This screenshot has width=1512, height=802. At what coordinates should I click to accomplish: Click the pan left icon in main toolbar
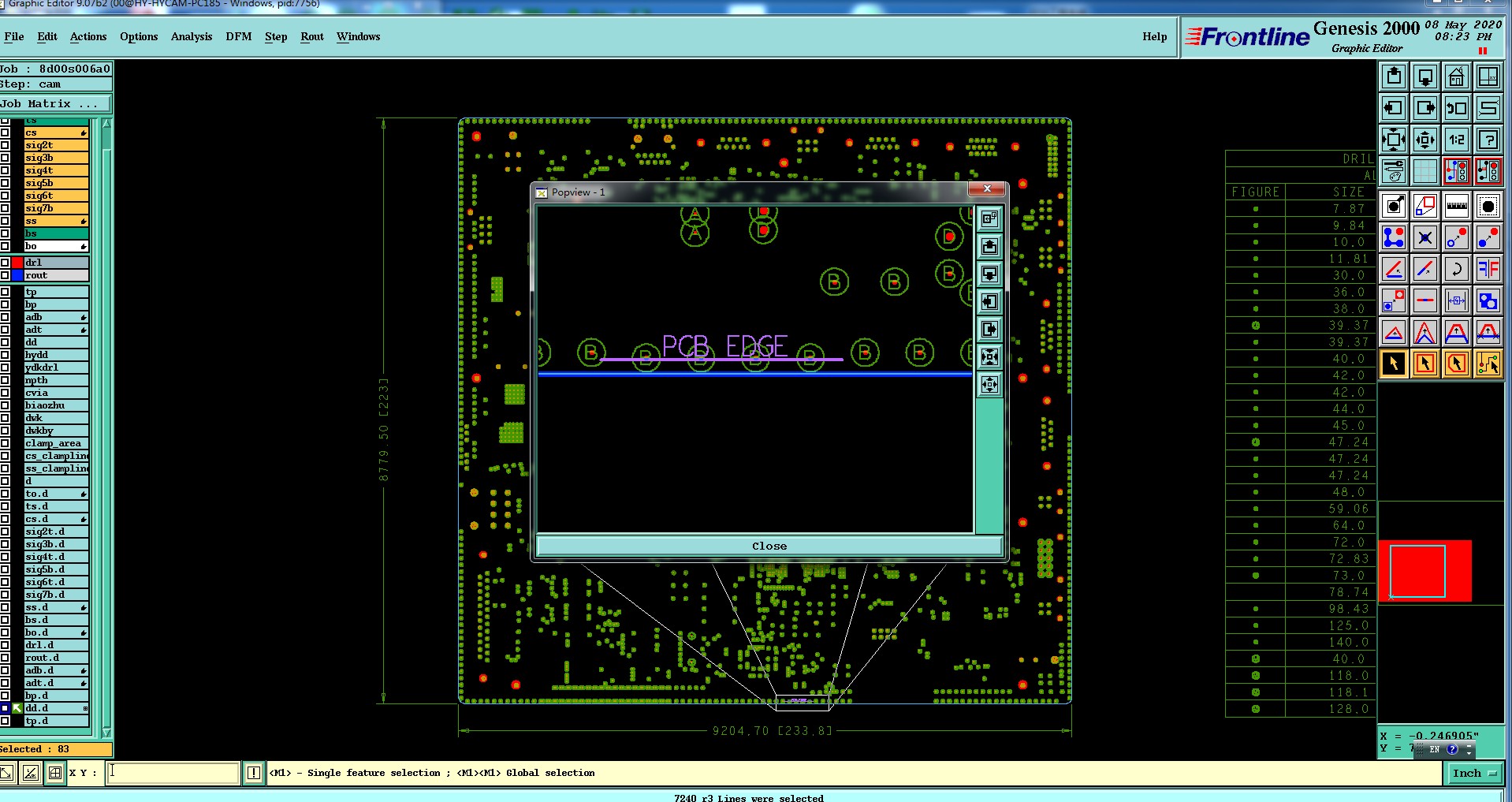click(1394, 108)
